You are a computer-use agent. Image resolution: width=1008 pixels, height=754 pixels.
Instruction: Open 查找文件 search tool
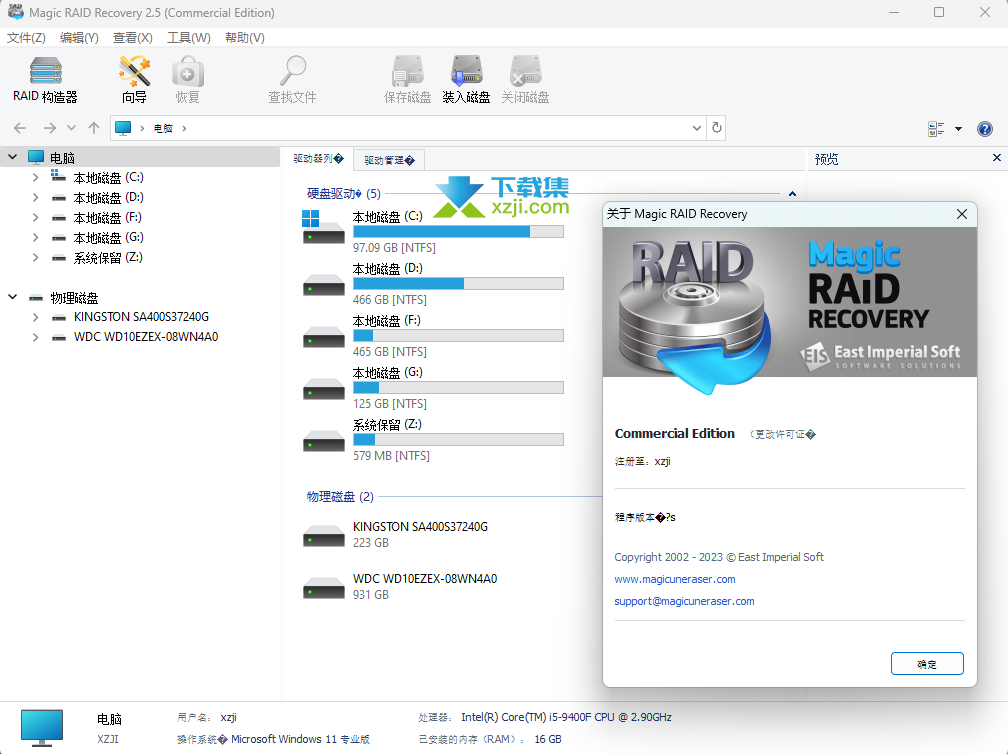pyautogui.click(x=292, y=80)
